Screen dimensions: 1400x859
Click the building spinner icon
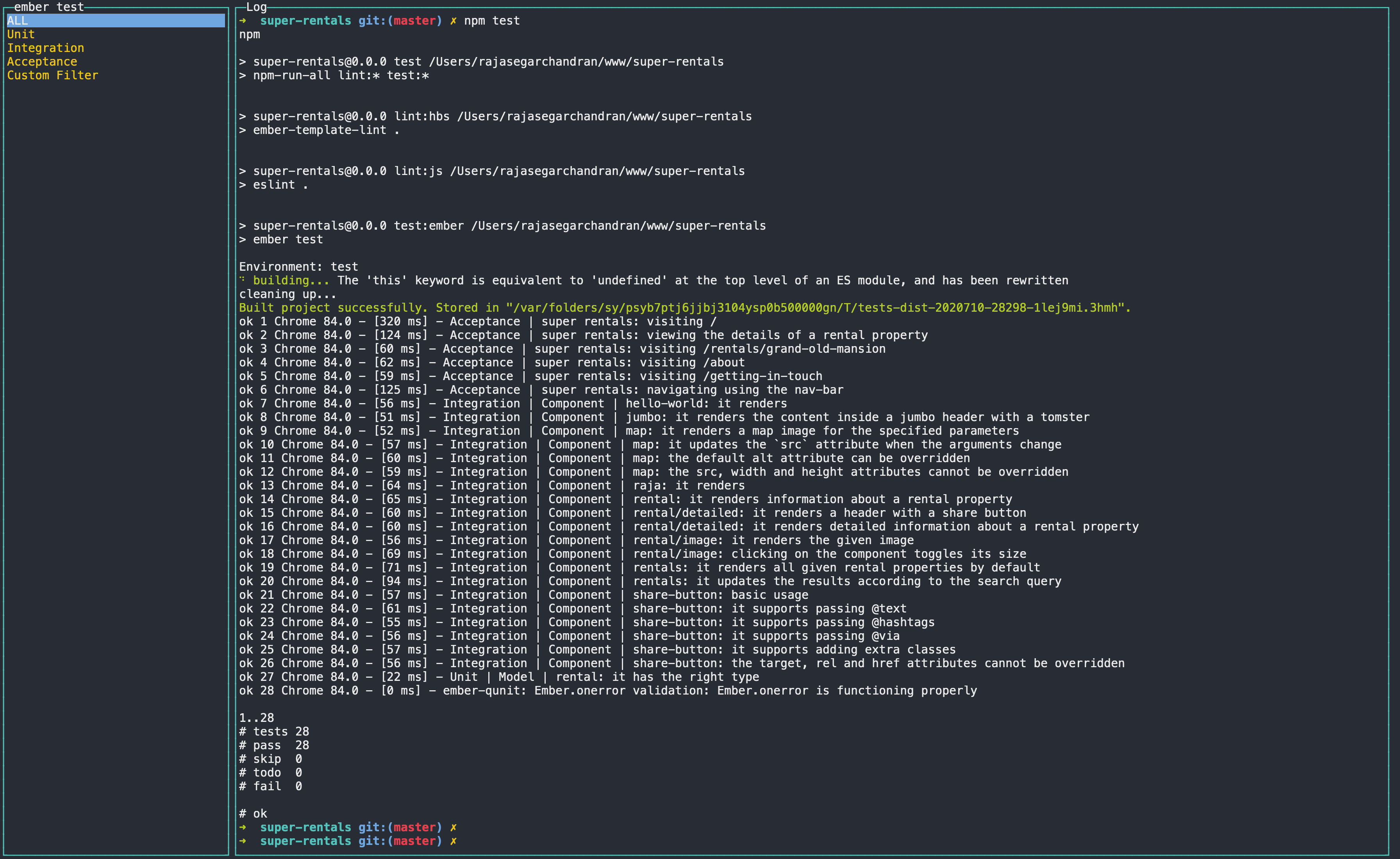click(242, 280)
